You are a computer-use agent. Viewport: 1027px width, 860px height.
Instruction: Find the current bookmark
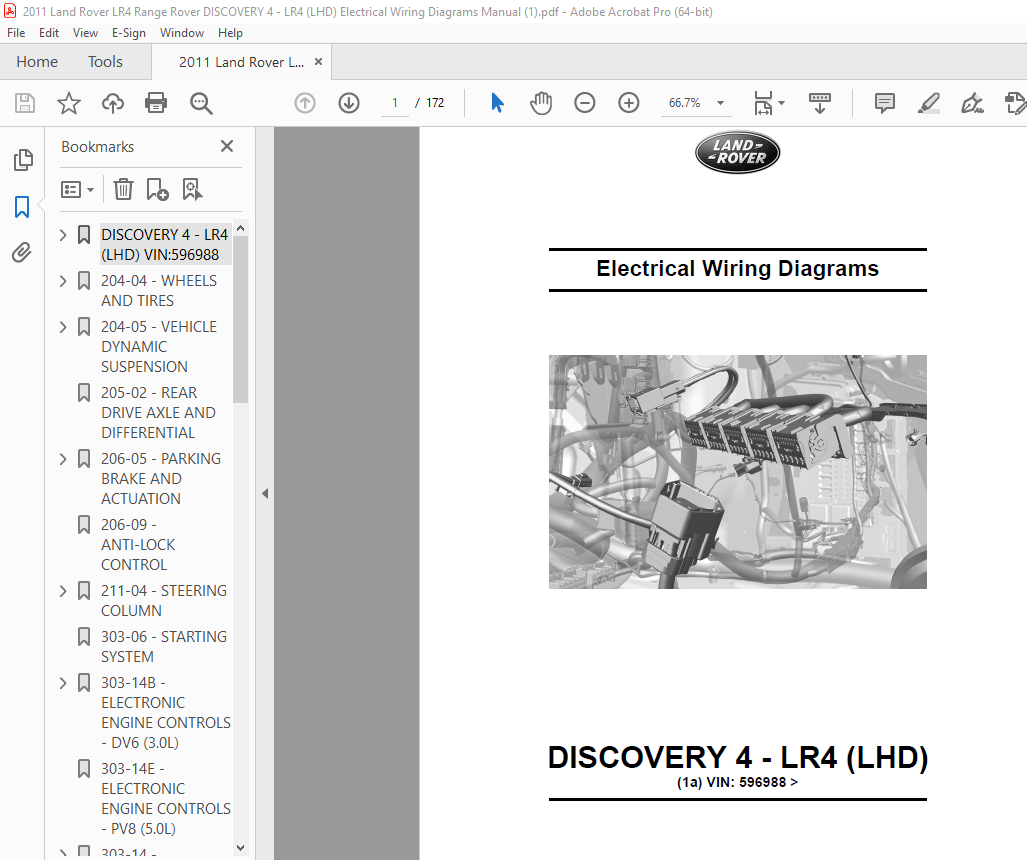tap(192, 190)
